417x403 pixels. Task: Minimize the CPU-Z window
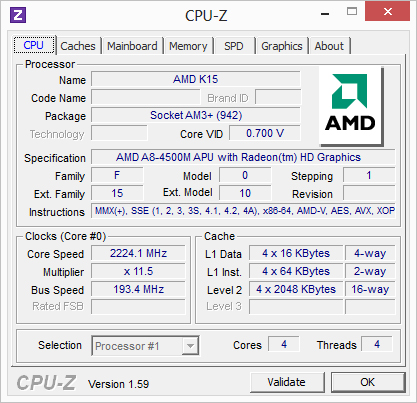pos(325,14)
